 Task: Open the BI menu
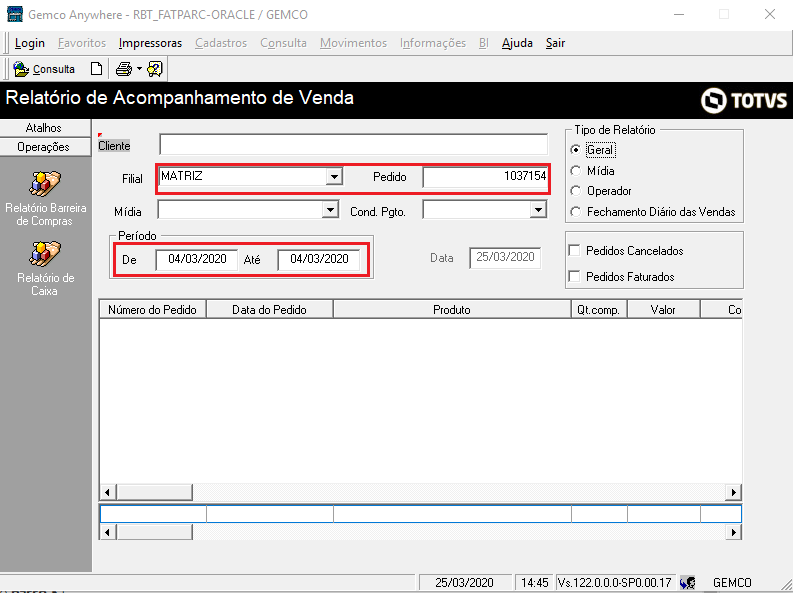[x=483, y=43]
